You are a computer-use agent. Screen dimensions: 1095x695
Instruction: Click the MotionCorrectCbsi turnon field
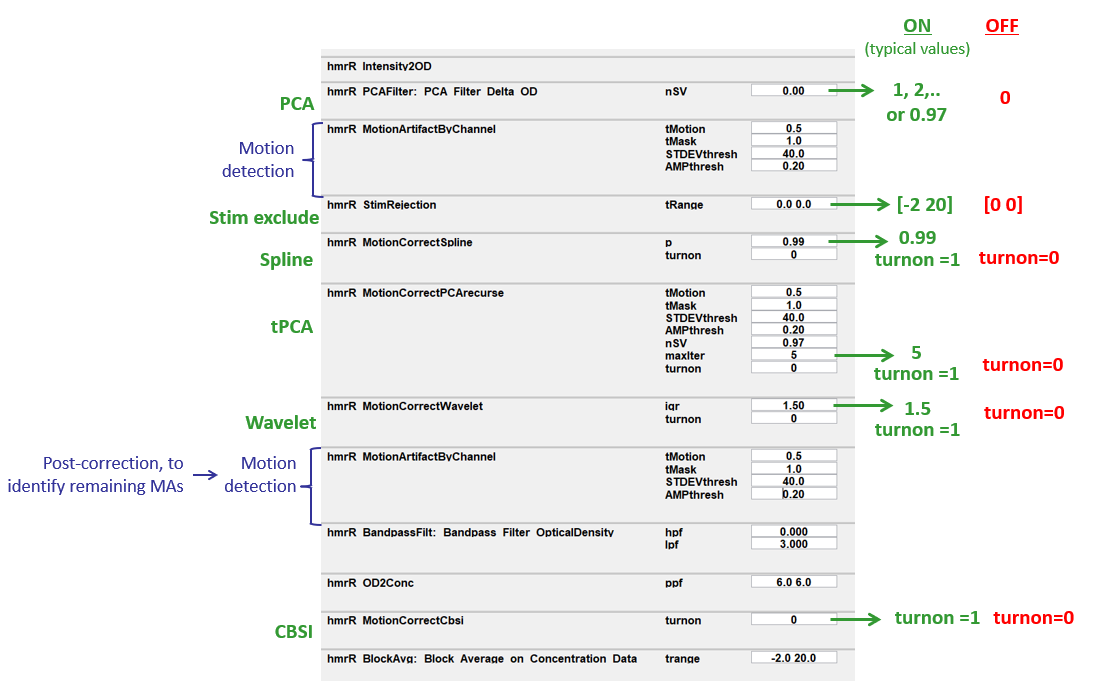tap(793, 620)
